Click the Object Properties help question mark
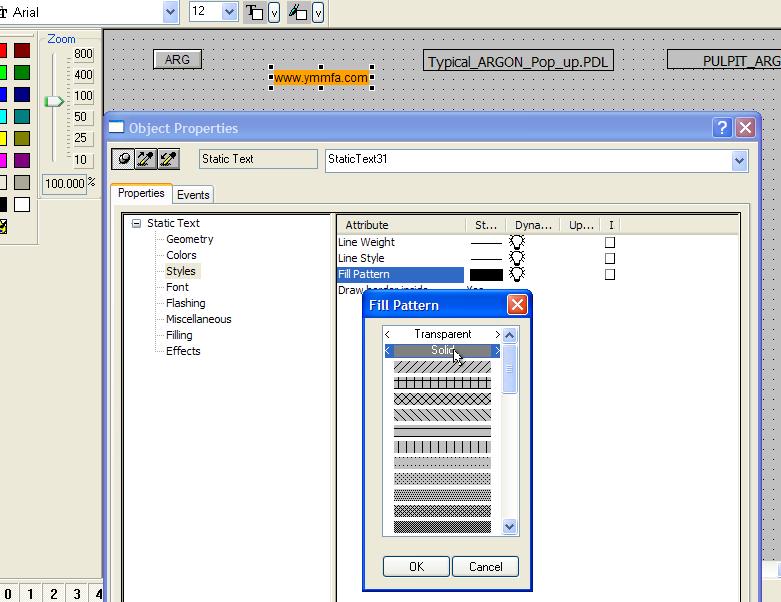781x602 pixels. pyautogui.click(x=722, y=128)
